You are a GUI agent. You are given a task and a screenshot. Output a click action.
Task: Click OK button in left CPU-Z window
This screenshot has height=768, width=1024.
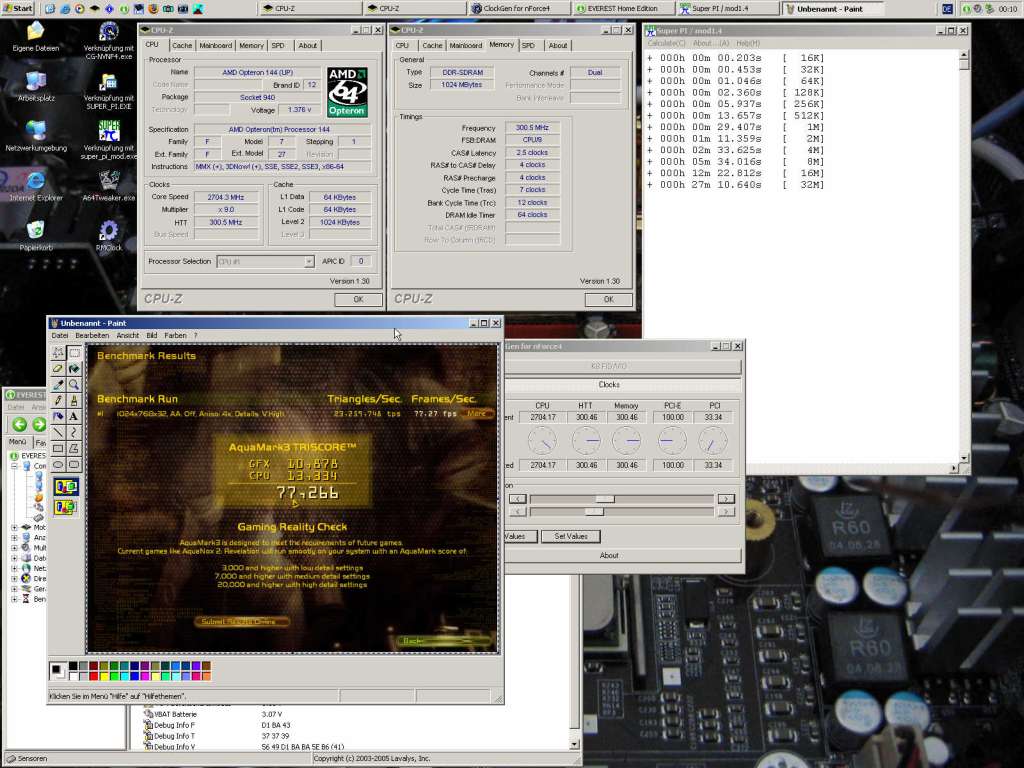pyautogui.click(x=358, y=299)
